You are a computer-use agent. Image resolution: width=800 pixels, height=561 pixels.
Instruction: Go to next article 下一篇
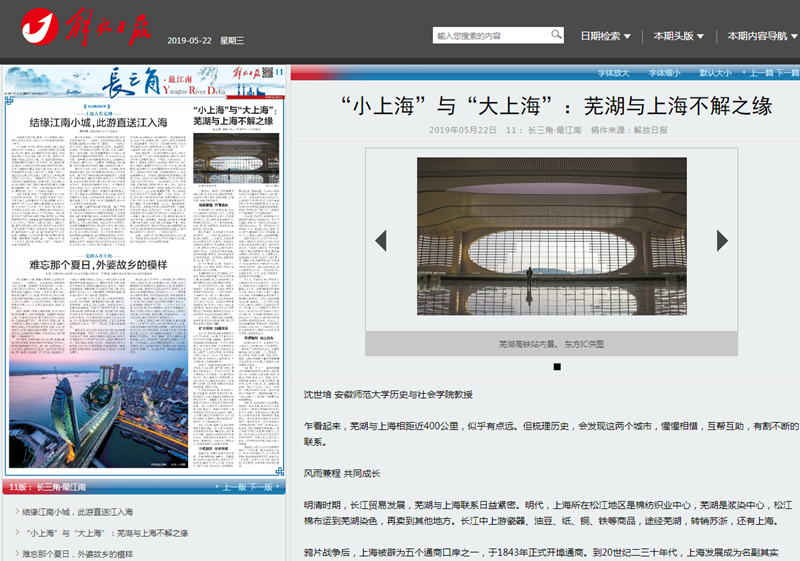tap(790, 73)
